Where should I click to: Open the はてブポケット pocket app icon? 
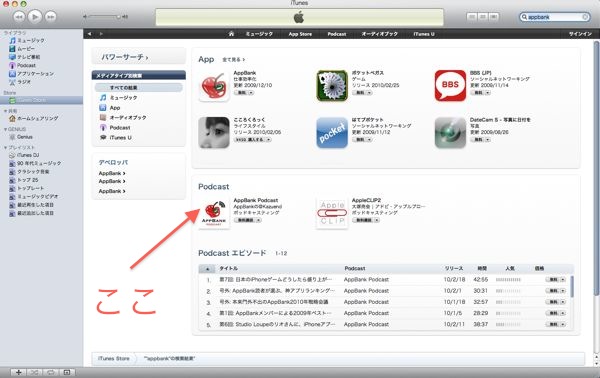332,133
